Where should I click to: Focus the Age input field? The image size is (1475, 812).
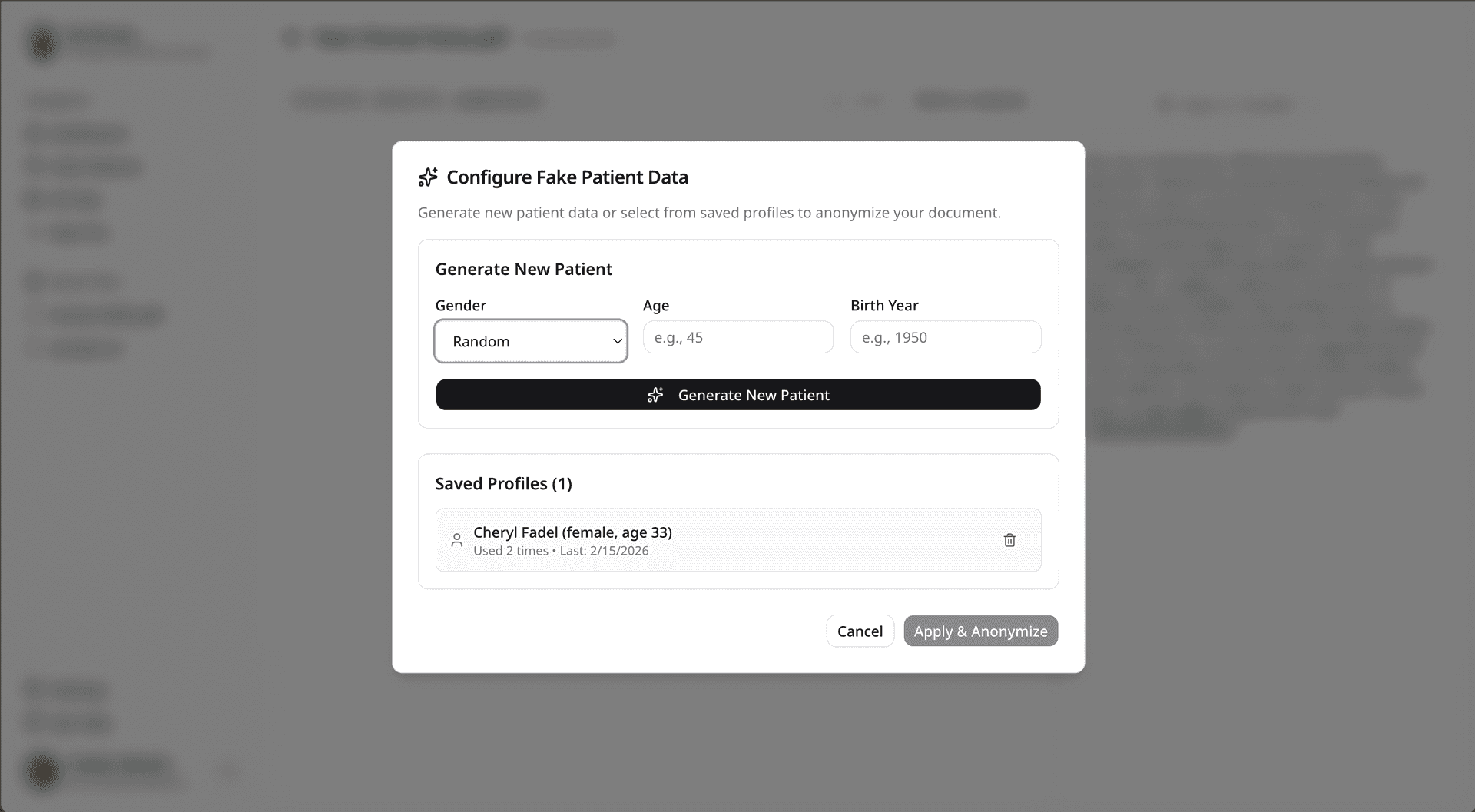tap(737, 336)
